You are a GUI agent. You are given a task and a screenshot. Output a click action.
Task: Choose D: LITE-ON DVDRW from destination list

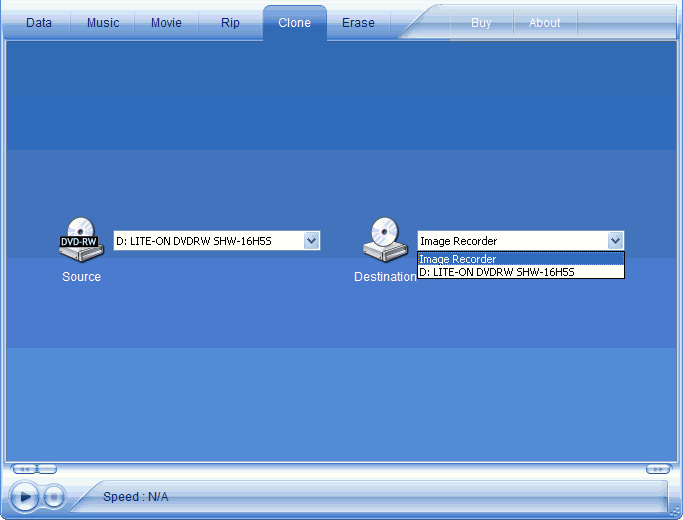point(521,272)
